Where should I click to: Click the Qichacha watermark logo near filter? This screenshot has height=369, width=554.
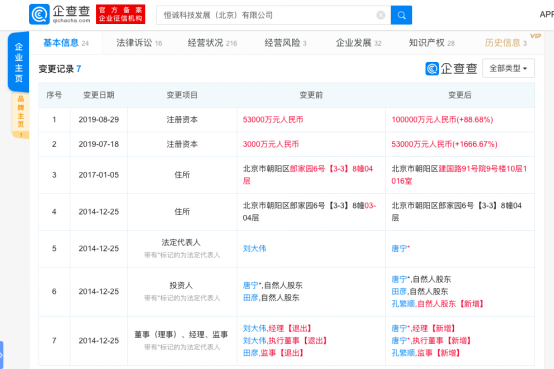point(451,68)
